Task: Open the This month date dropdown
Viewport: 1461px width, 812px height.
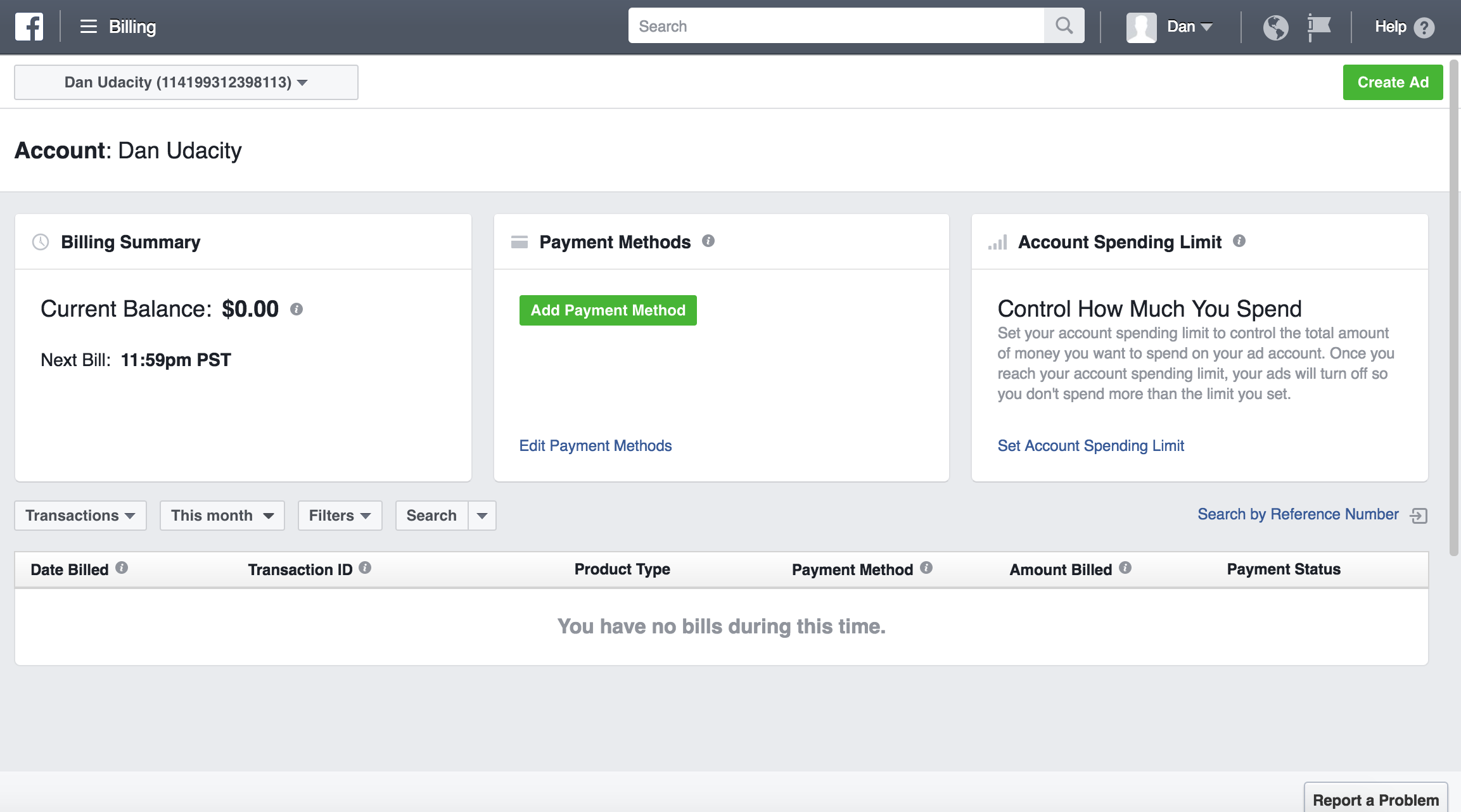Action: pyautogui.click(x=221, y=515)
